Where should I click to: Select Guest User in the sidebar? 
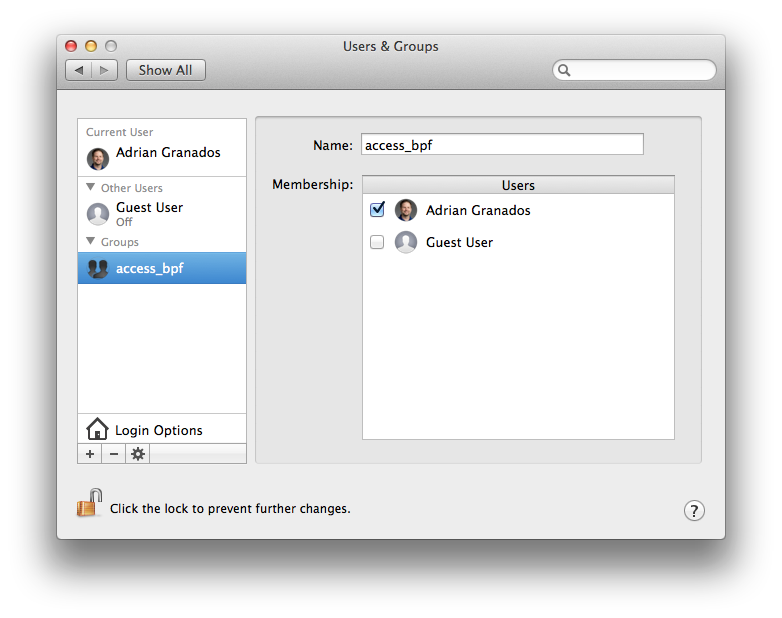[162, 213]
